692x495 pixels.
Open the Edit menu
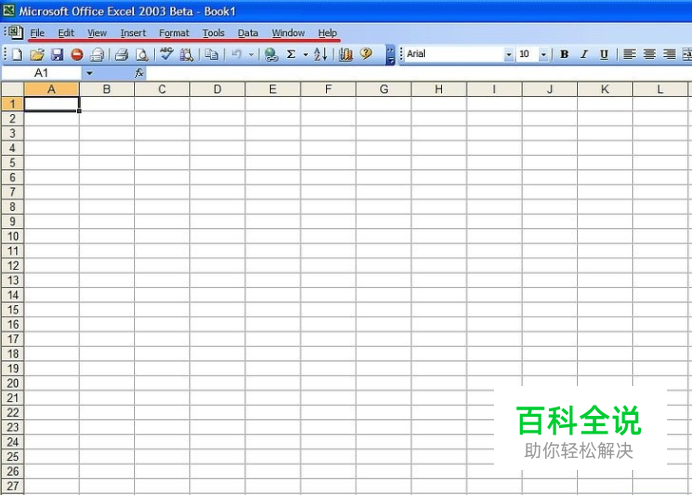[x=66, y=33]
